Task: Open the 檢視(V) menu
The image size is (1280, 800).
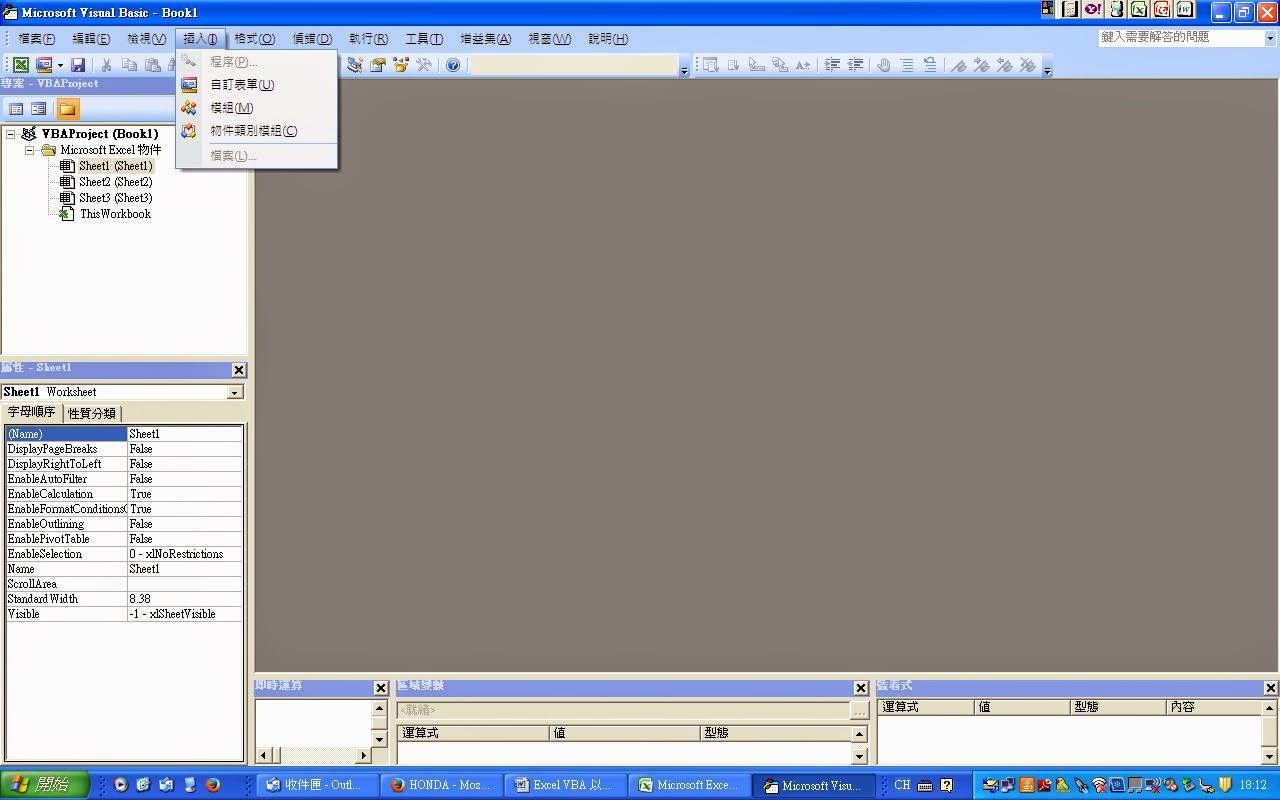Action: coord(146,39)
